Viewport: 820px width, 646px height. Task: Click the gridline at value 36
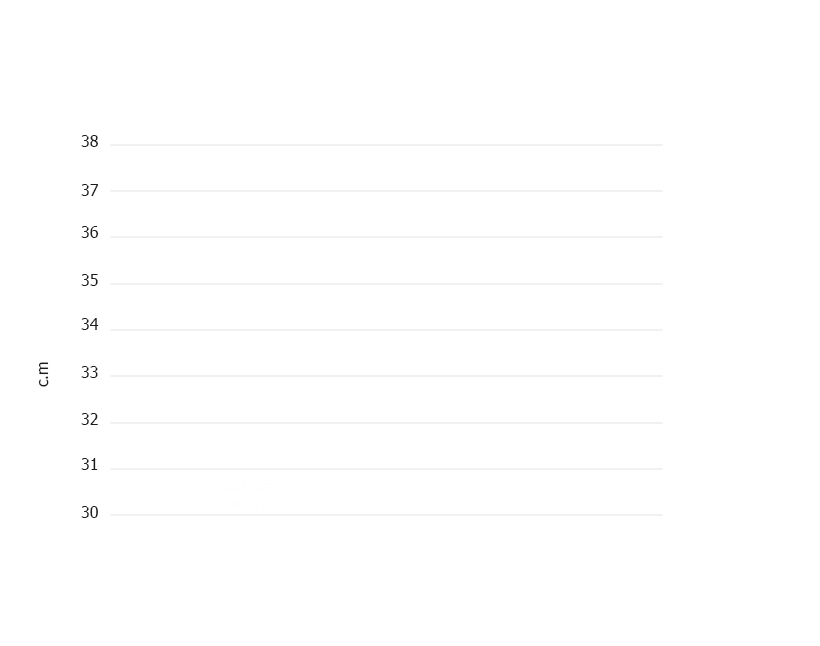click(386, 237)
